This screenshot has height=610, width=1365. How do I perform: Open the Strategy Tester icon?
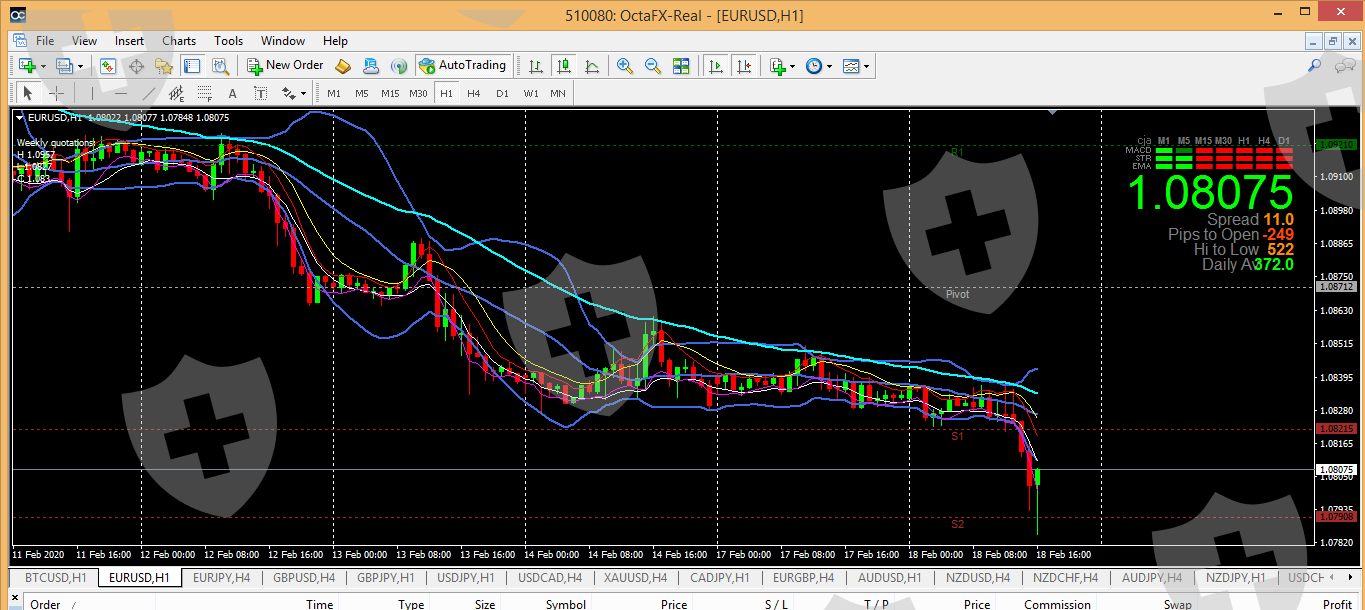pos(221,66)
